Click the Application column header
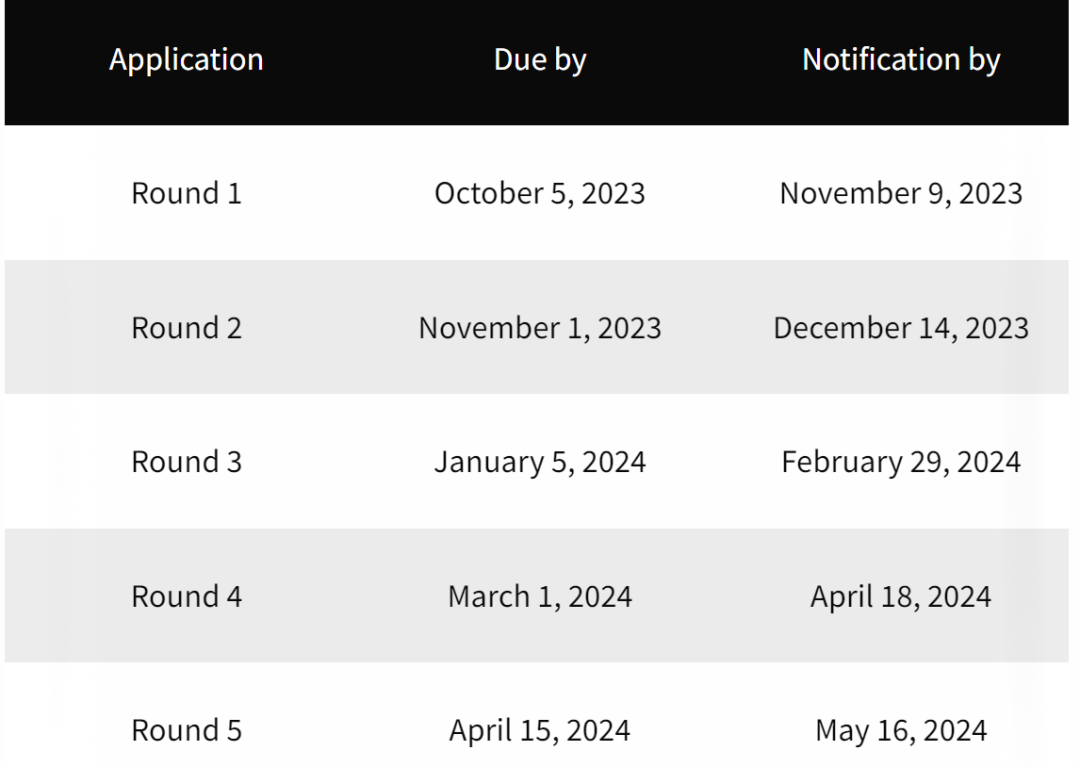This screenshot has height=767, width=1080. [x=186, y=60]
